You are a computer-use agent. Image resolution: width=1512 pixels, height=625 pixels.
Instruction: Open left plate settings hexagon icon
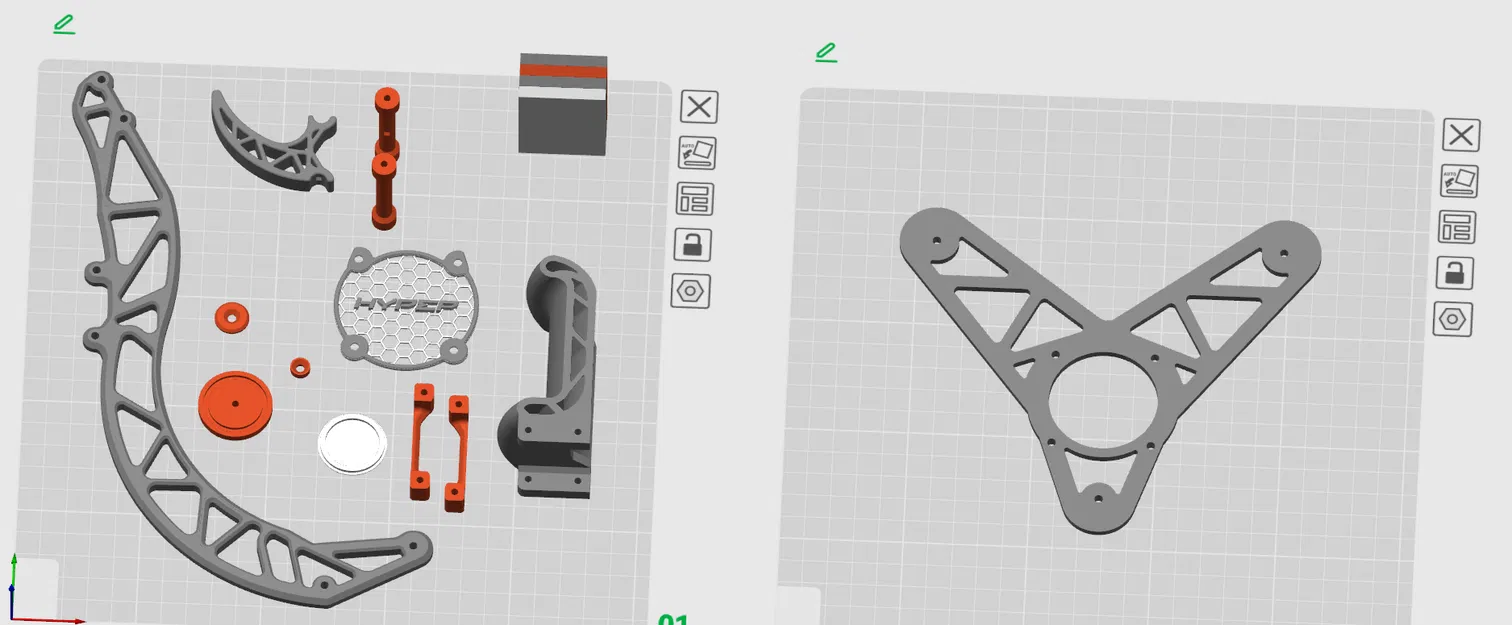[690, 291]
